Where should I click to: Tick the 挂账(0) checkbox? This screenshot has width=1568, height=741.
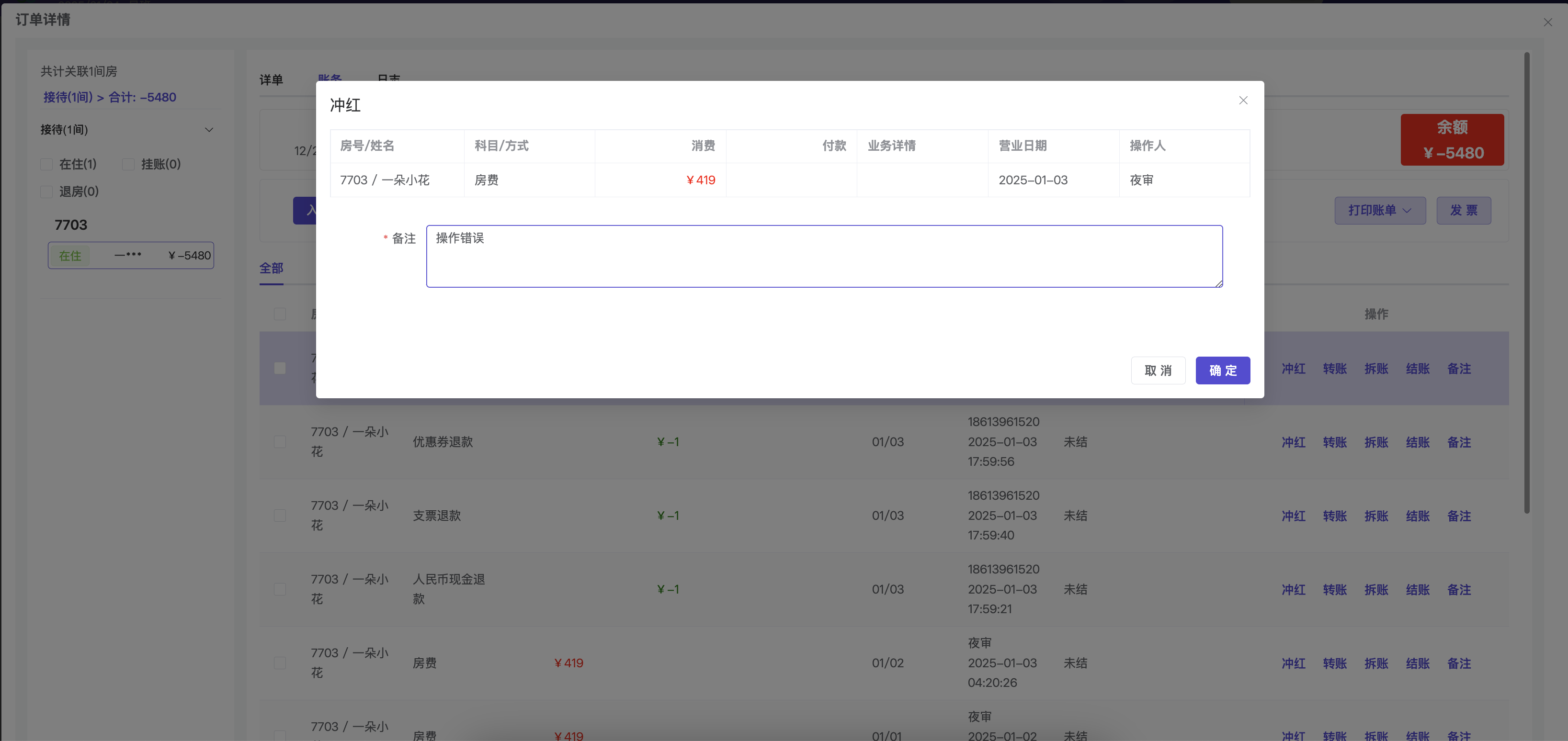point(128,164)
